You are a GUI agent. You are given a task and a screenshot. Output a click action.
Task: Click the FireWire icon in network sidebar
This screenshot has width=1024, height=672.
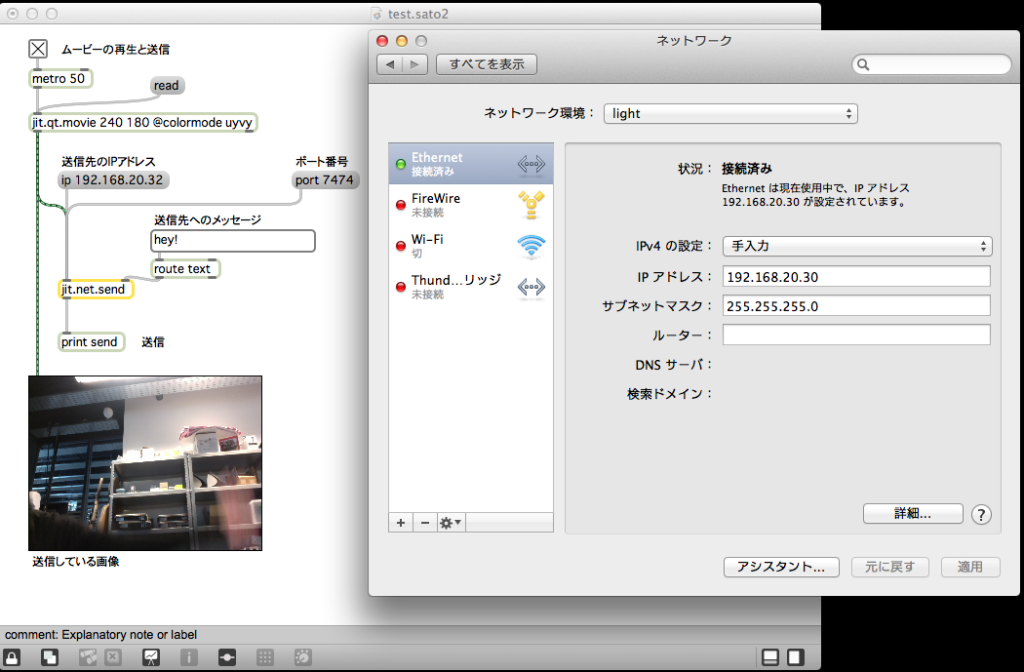pos(531,203)
